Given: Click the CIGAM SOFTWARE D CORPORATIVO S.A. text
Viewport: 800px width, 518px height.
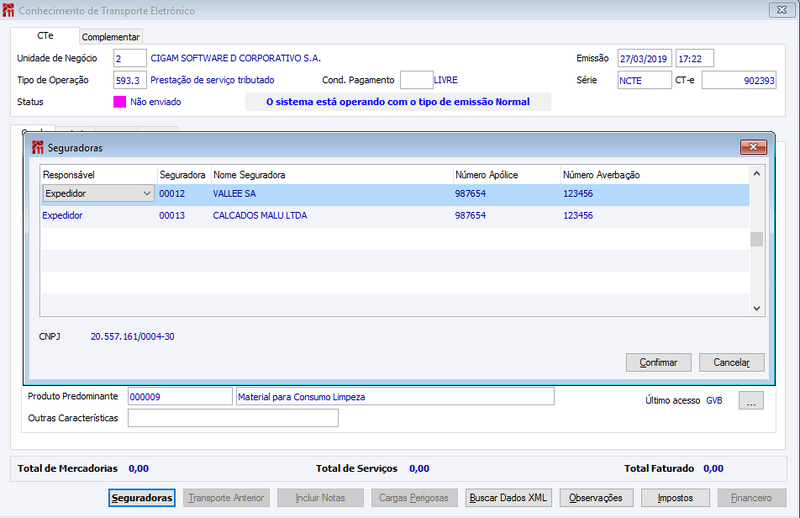Looking at the screenshot, I should 236,58.
